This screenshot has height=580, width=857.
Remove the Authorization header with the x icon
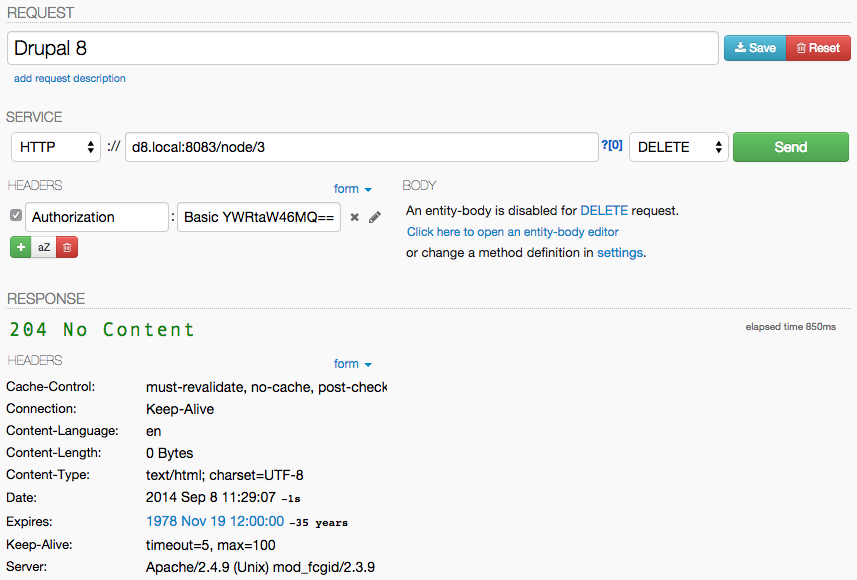pos(354,217)
